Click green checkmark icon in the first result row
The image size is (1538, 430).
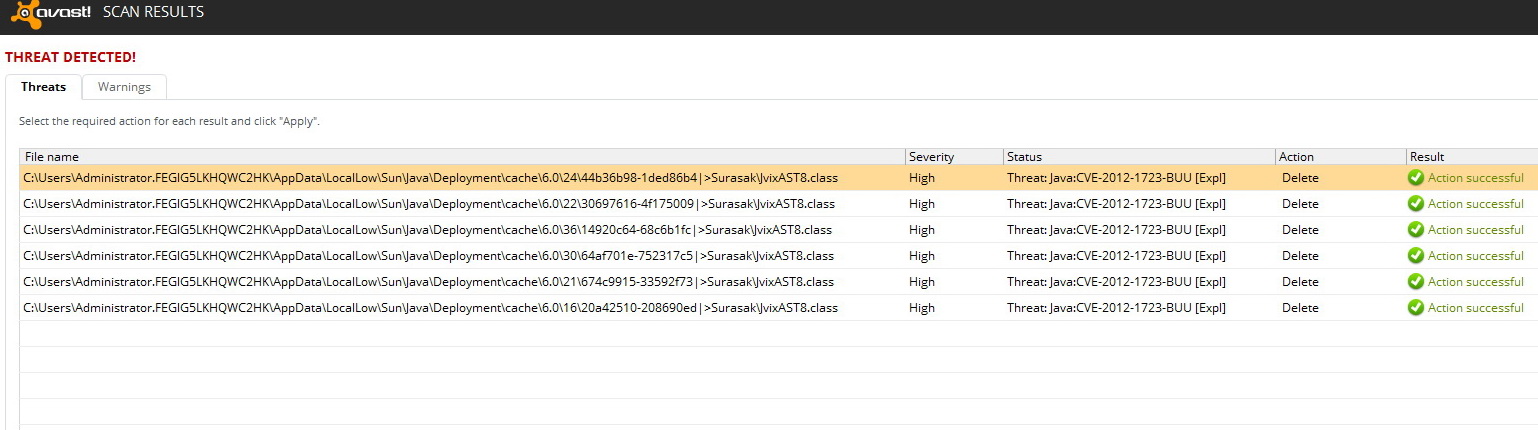[1415, 178]
